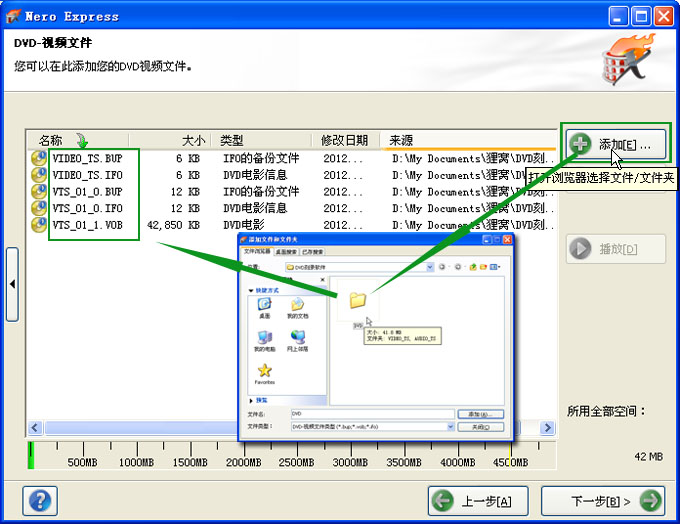Viewport: 680px width, 524px height.
Task: Click the 添加 (Add) button
Action: coord(615,144)
